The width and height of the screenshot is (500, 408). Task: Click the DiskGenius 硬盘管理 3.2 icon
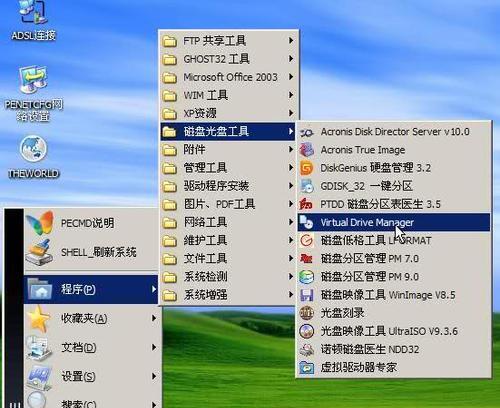(x=306, y=168)
